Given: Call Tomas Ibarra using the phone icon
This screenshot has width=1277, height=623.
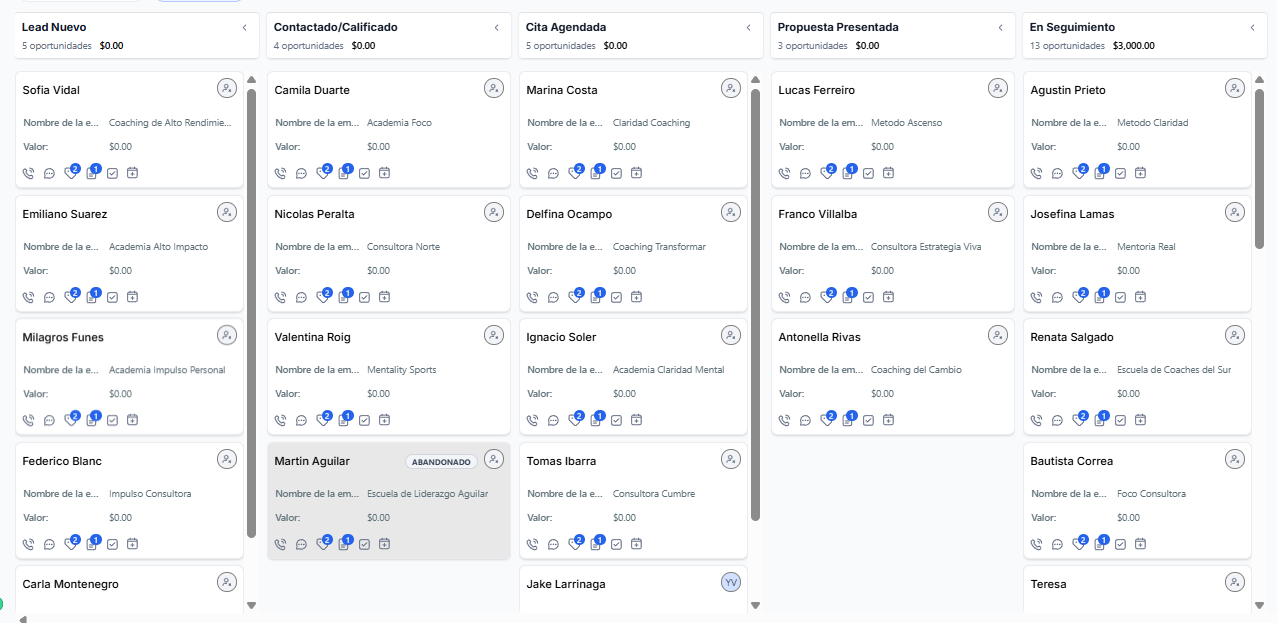Looking at the screenshot, I should point(532,544).
